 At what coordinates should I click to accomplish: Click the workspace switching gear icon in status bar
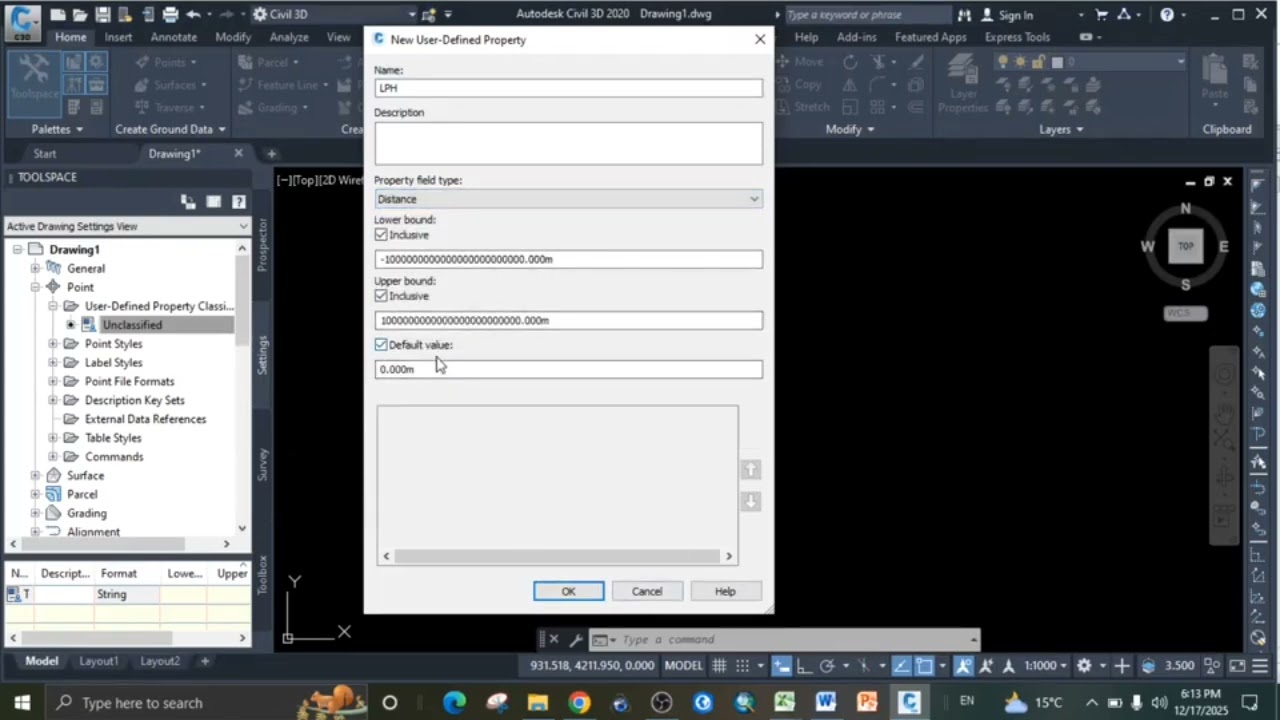point(1084,666)
